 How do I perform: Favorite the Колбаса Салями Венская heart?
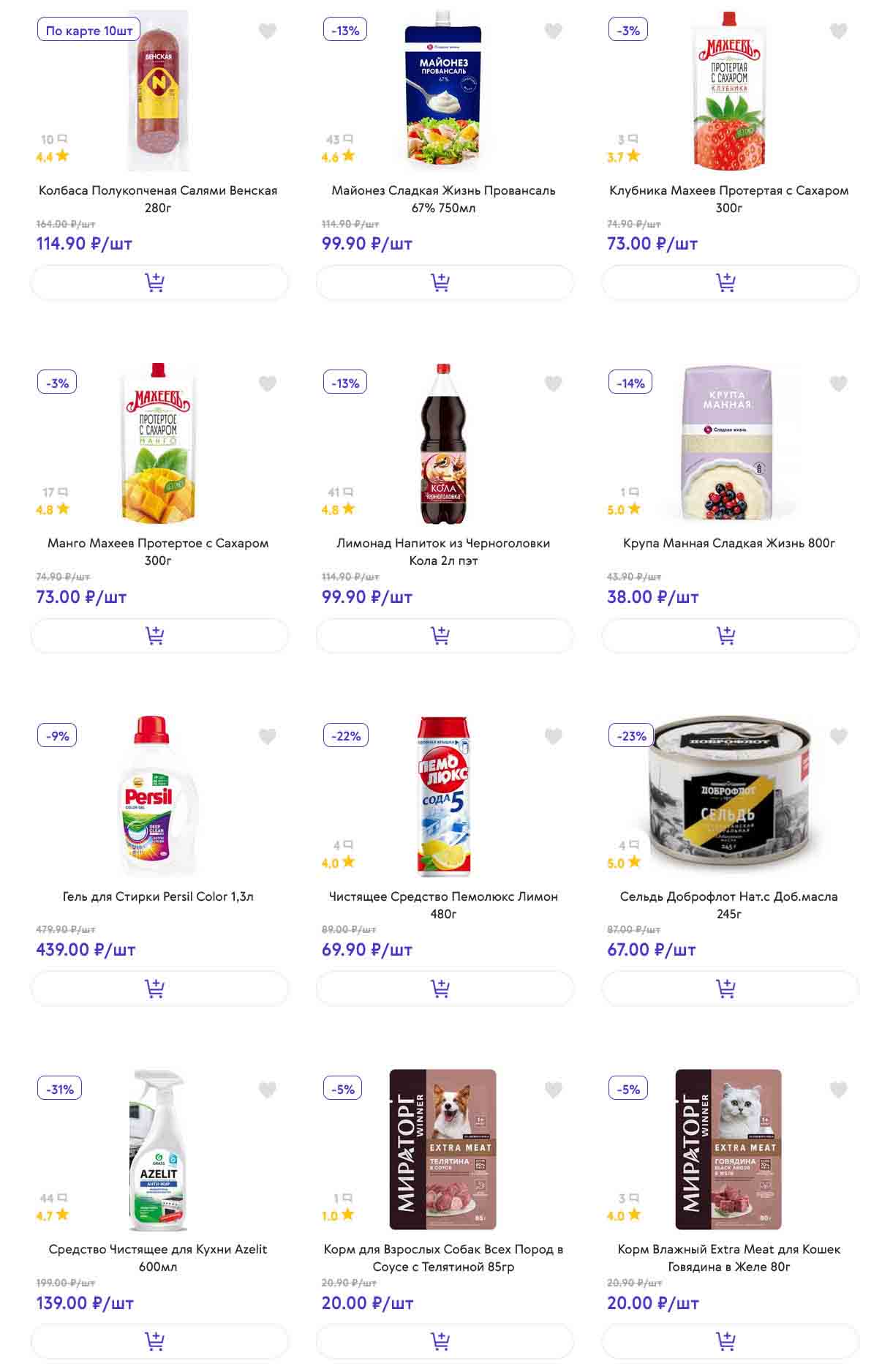(268, 31)
